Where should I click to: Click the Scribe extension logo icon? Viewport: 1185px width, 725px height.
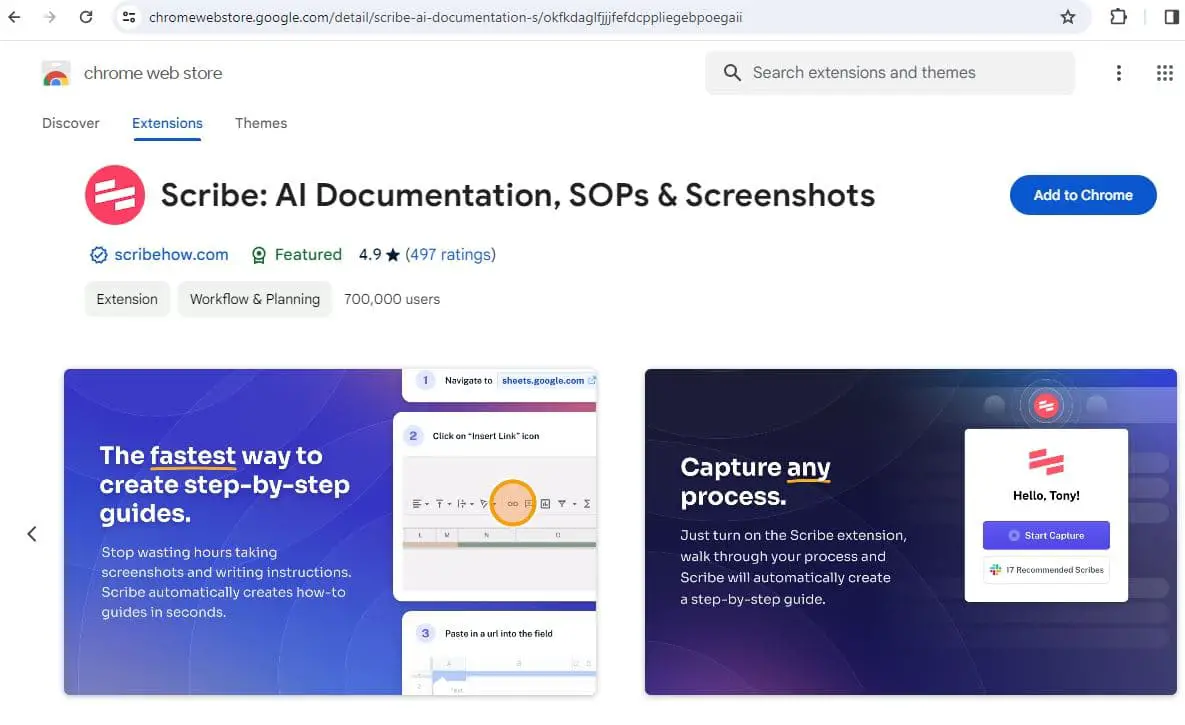pyautogui.click(x=115, y=195)
